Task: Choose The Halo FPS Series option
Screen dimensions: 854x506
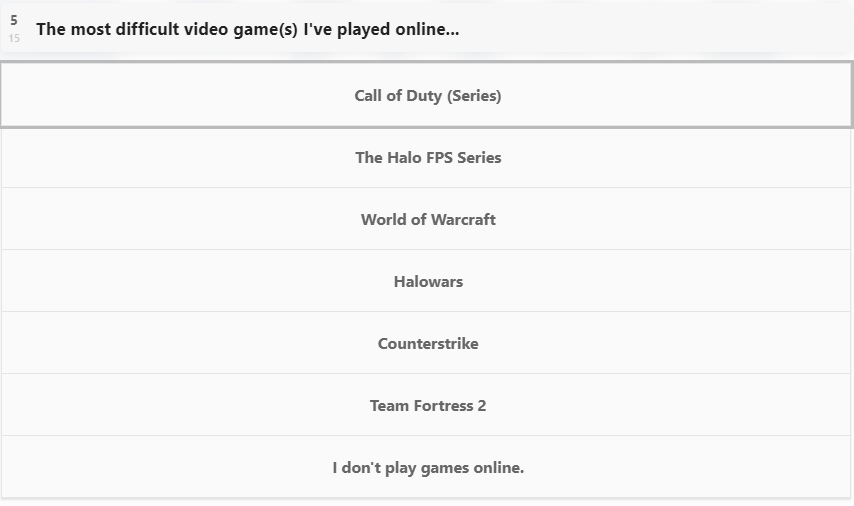Action: pyautogui.click(x=427, y=157)
